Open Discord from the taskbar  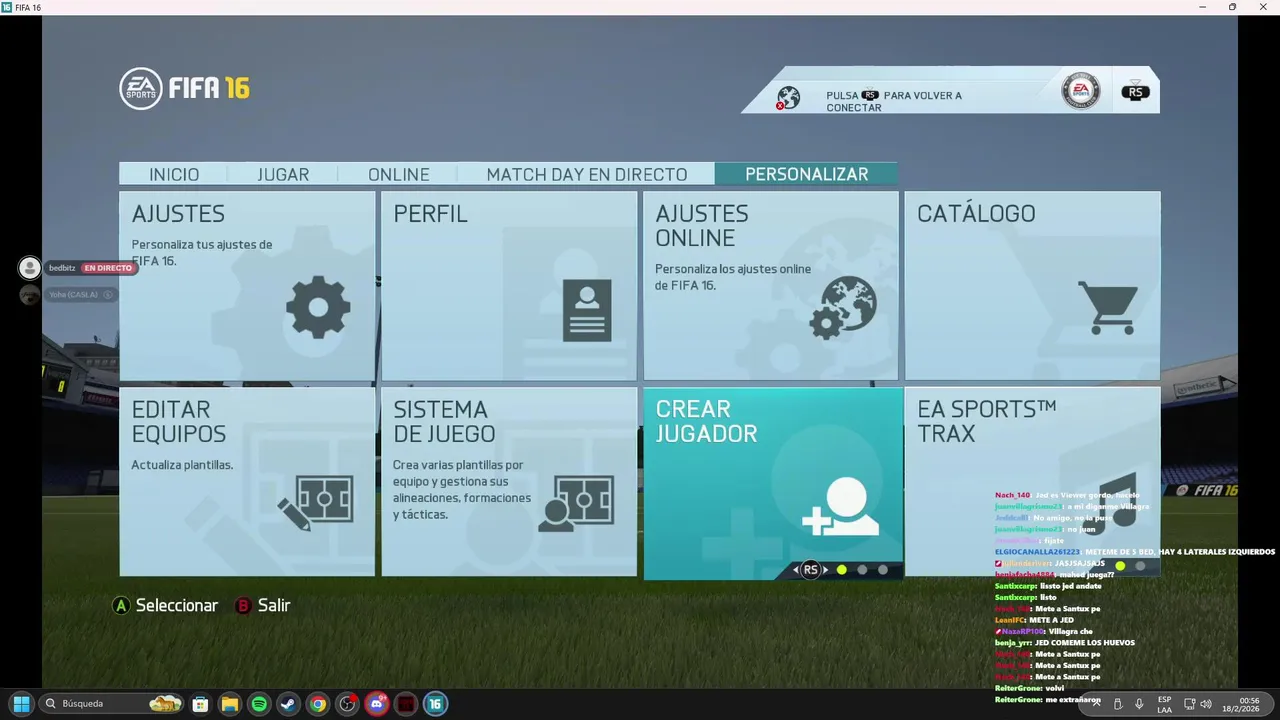click(x=376, y=704)
